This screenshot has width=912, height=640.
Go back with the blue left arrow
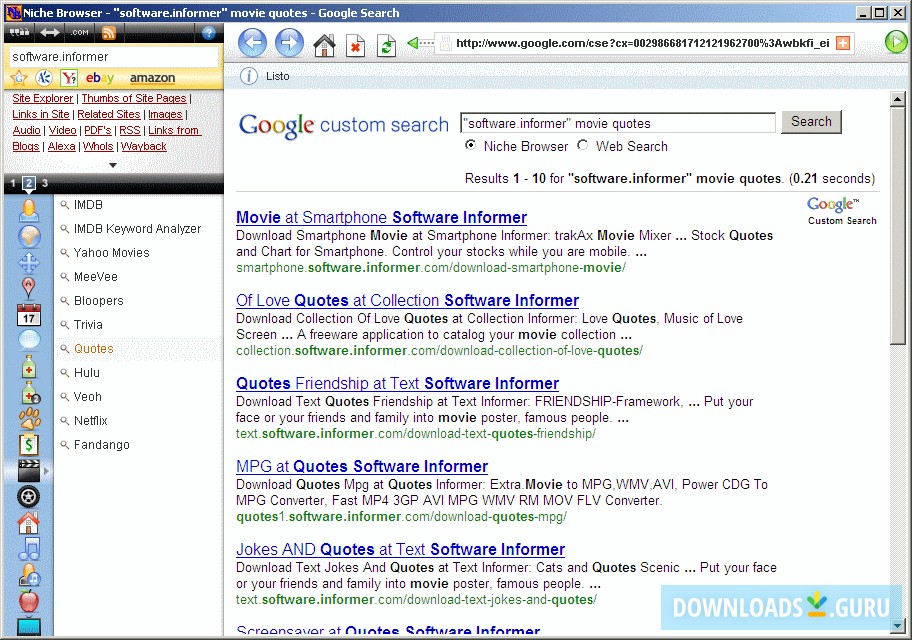click(x=252, y=42)
